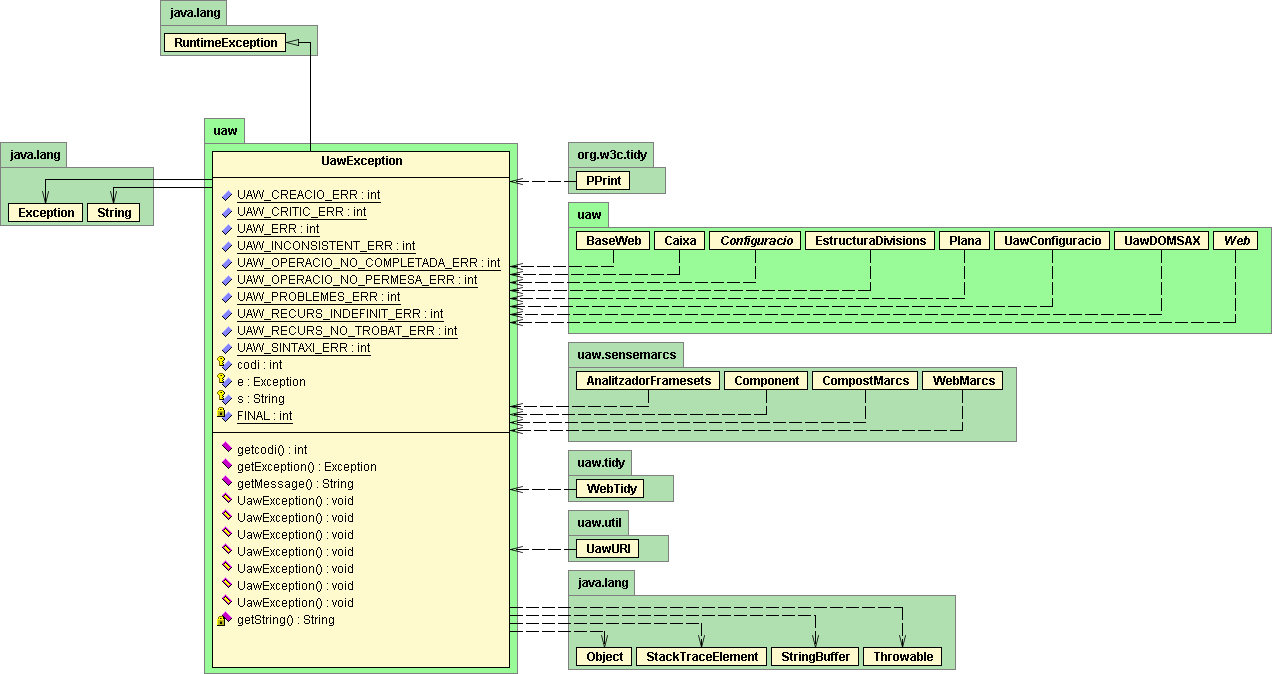Click the method icon next to getcodi()
The image size is (1272, 674).
[226, 450]
